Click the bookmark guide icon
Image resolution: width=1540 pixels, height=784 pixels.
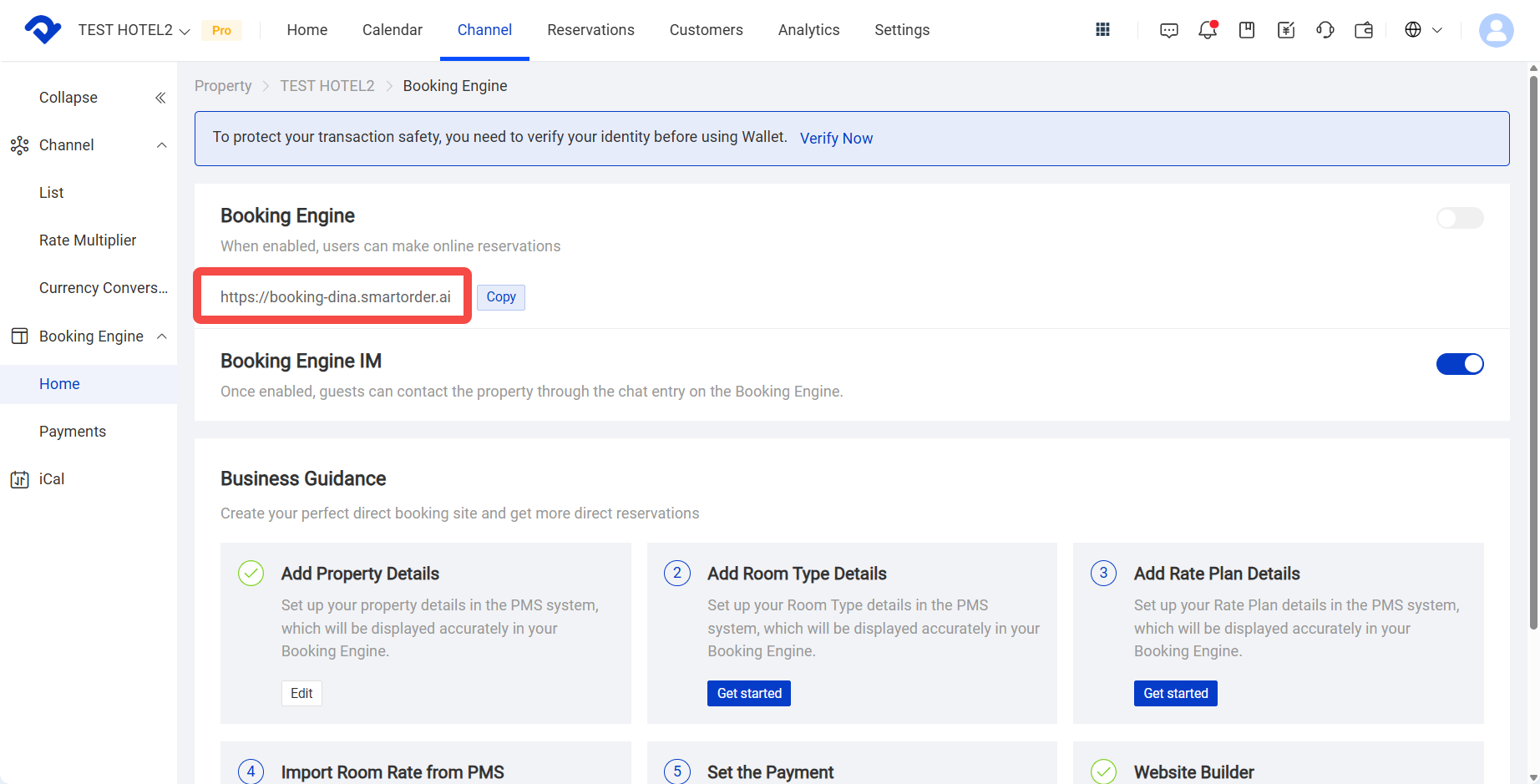click(1247, 30)
